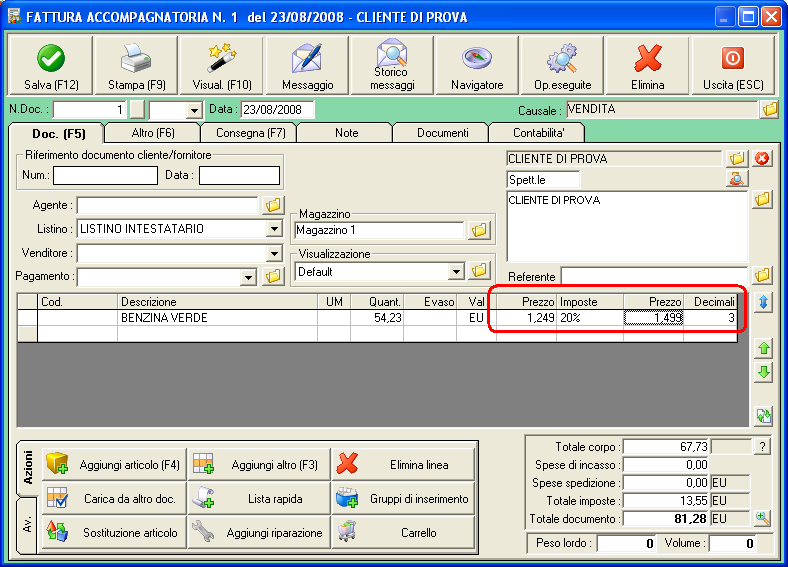The height and width of the screenshot is (567, 788).
Task: Search customer with magnifier icon beside Spett.le
Action: coord(737,179)
